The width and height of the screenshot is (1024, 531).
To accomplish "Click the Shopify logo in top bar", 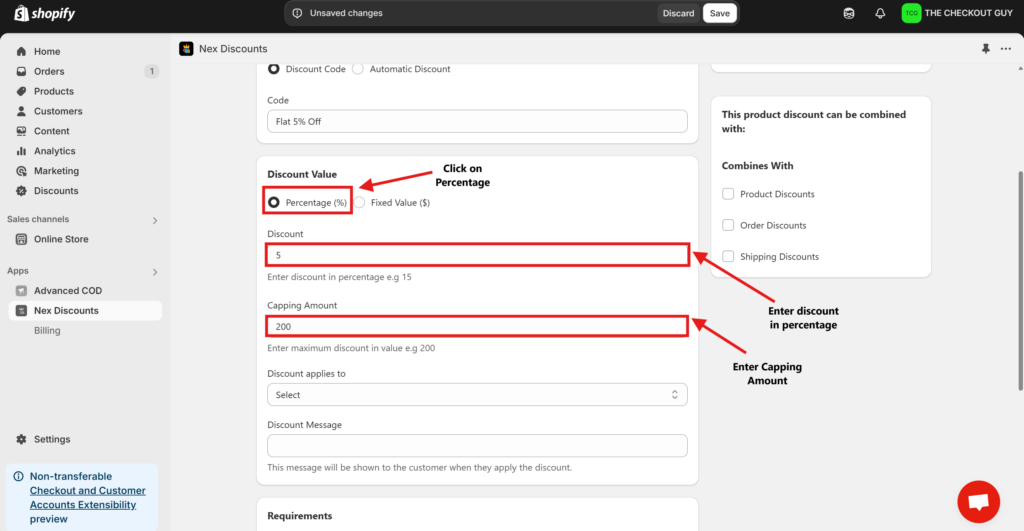I will click(45, 14).
